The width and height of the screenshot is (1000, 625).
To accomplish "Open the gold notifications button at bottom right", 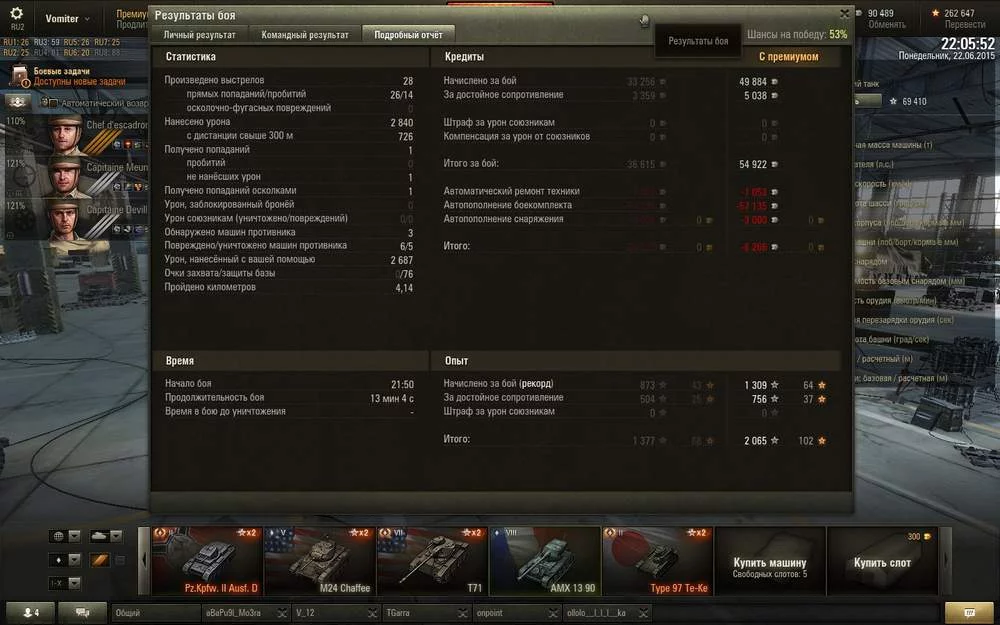I will (x=969, y=613).
